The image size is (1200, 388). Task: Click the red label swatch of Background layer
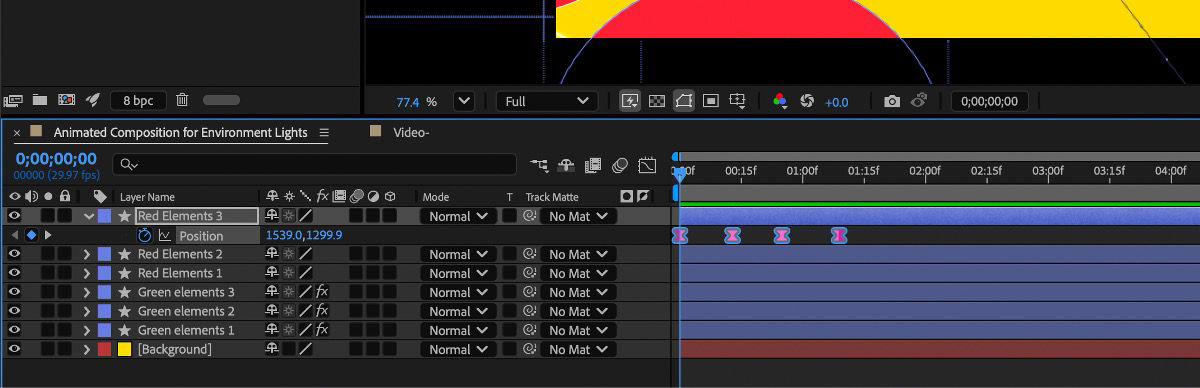[x=104, y=349]
